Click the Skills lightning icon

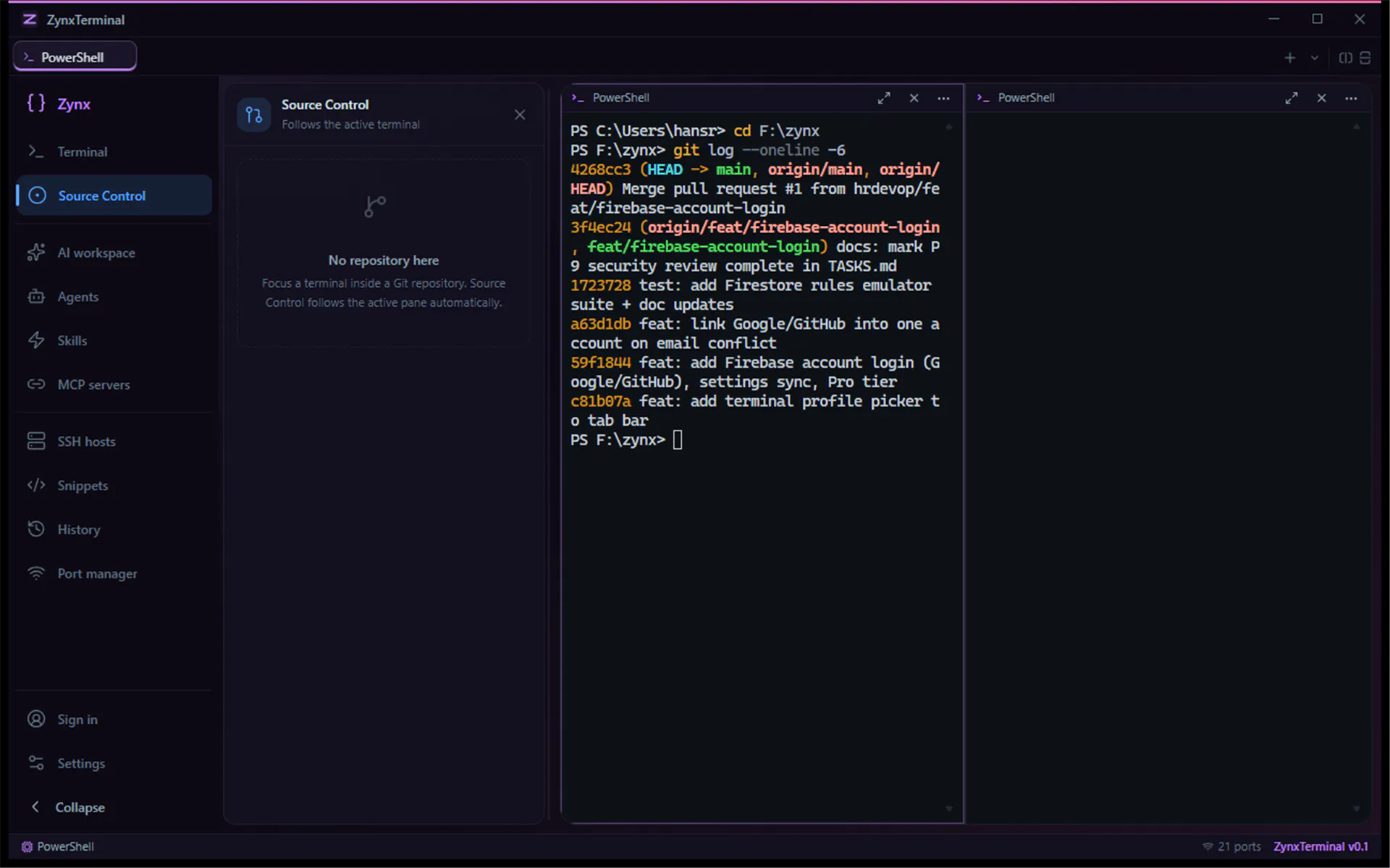point(36,340)
